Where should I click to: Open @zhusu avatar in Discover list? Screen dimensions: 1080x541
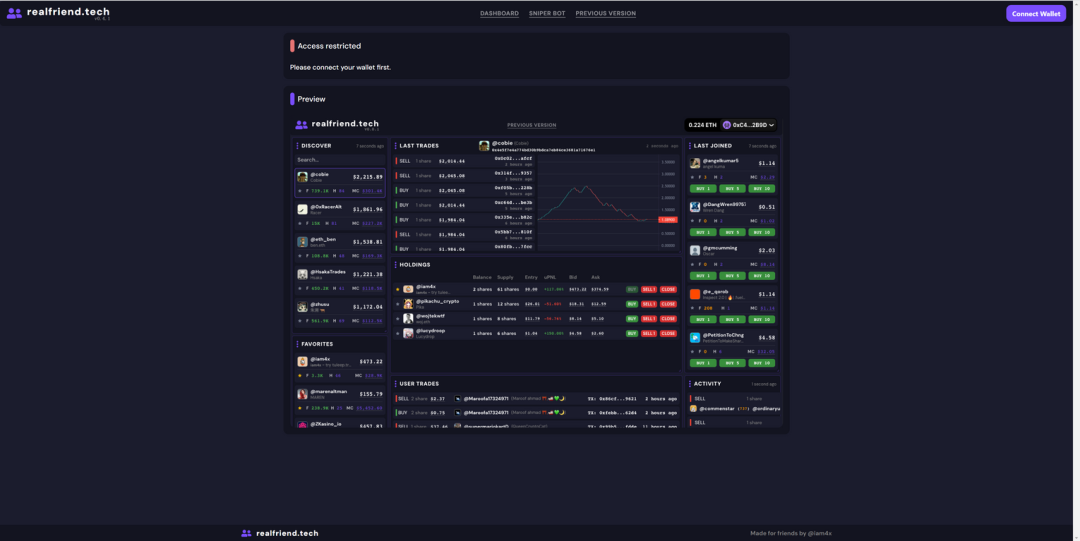302,307
